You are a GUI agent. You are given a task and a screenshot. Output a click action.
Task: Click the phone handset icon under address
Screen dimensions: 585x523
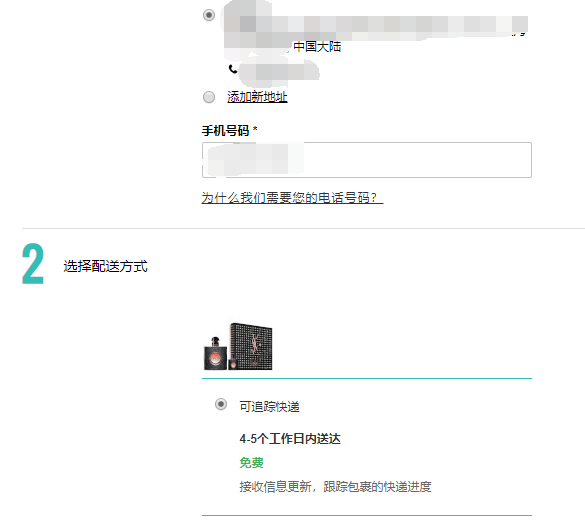pos(233,69)
